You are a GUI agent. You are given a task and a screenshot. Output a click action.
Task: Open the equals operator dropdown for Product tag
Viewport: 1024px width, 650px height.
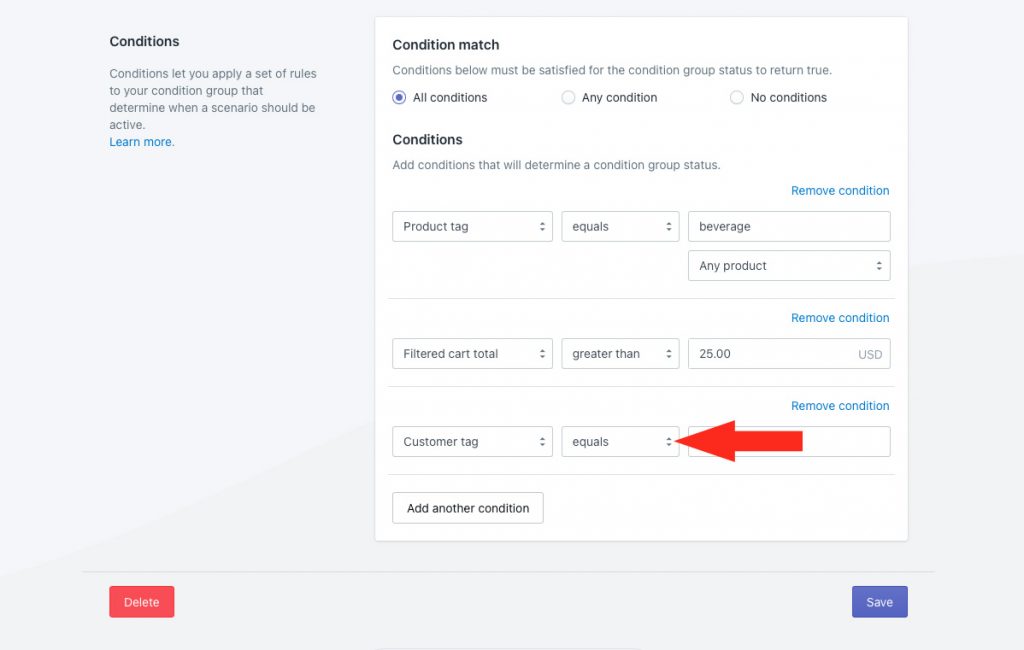(620, 227)
